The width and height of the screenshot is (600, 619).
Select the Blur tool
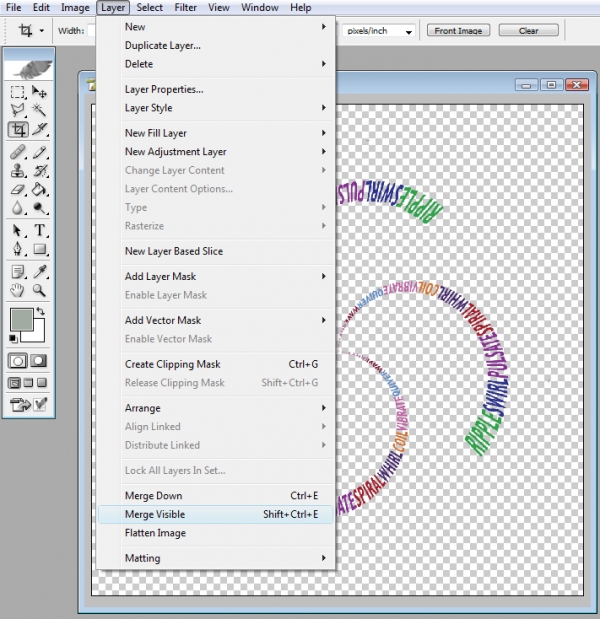[17, 208]
